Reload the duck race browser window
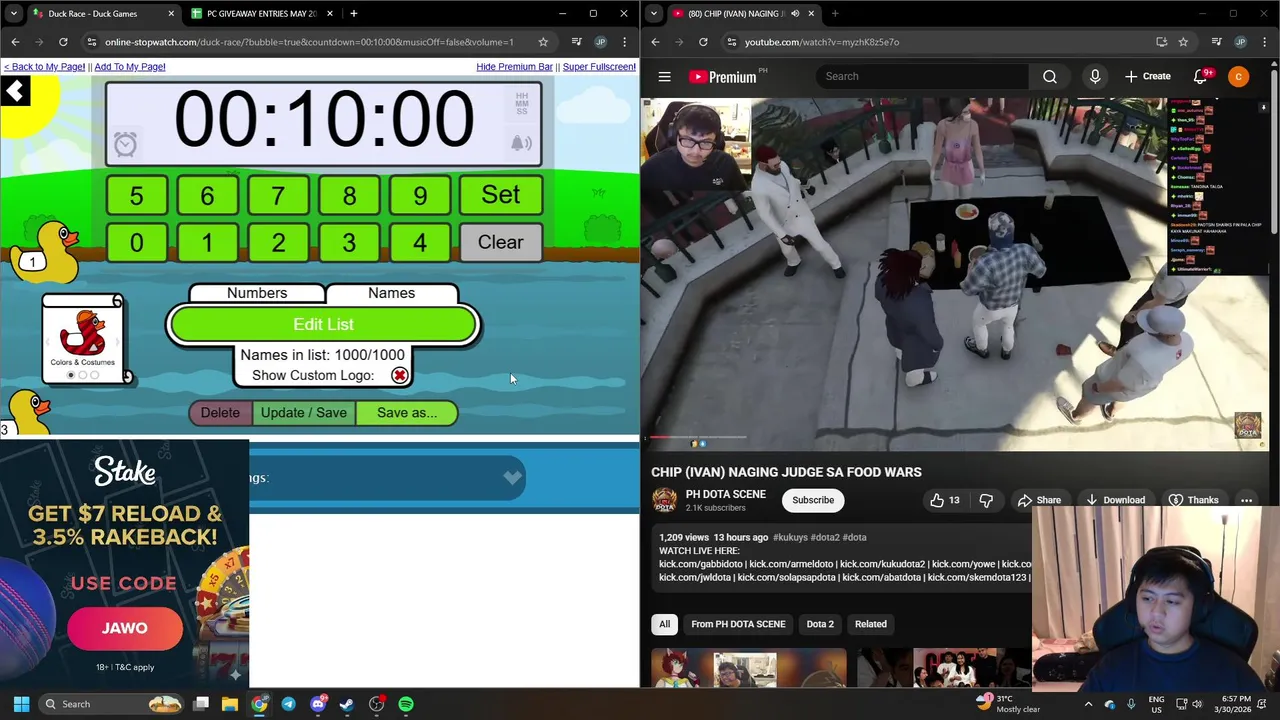1280x720 pixels. 63,42
